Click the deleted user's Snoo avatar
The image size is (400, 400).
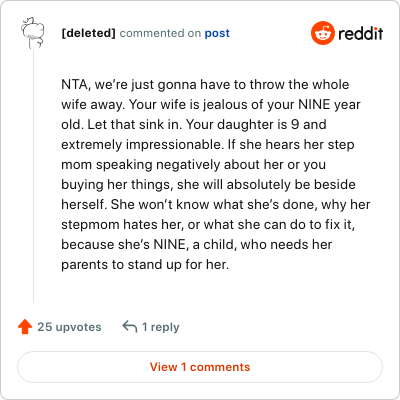[x=32, y=33]
